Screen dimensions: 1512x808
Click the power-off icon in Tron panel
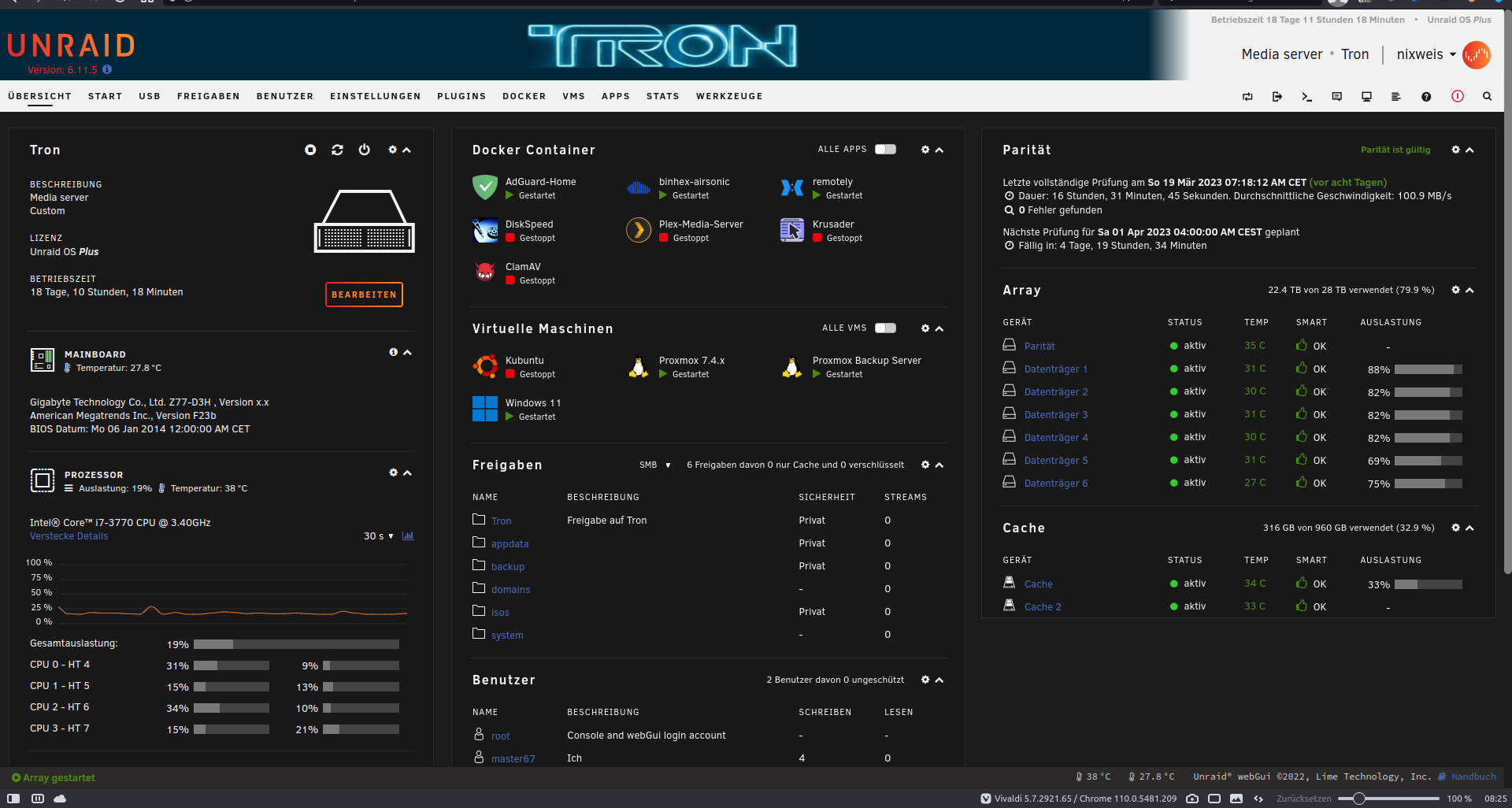click(364, 150)
